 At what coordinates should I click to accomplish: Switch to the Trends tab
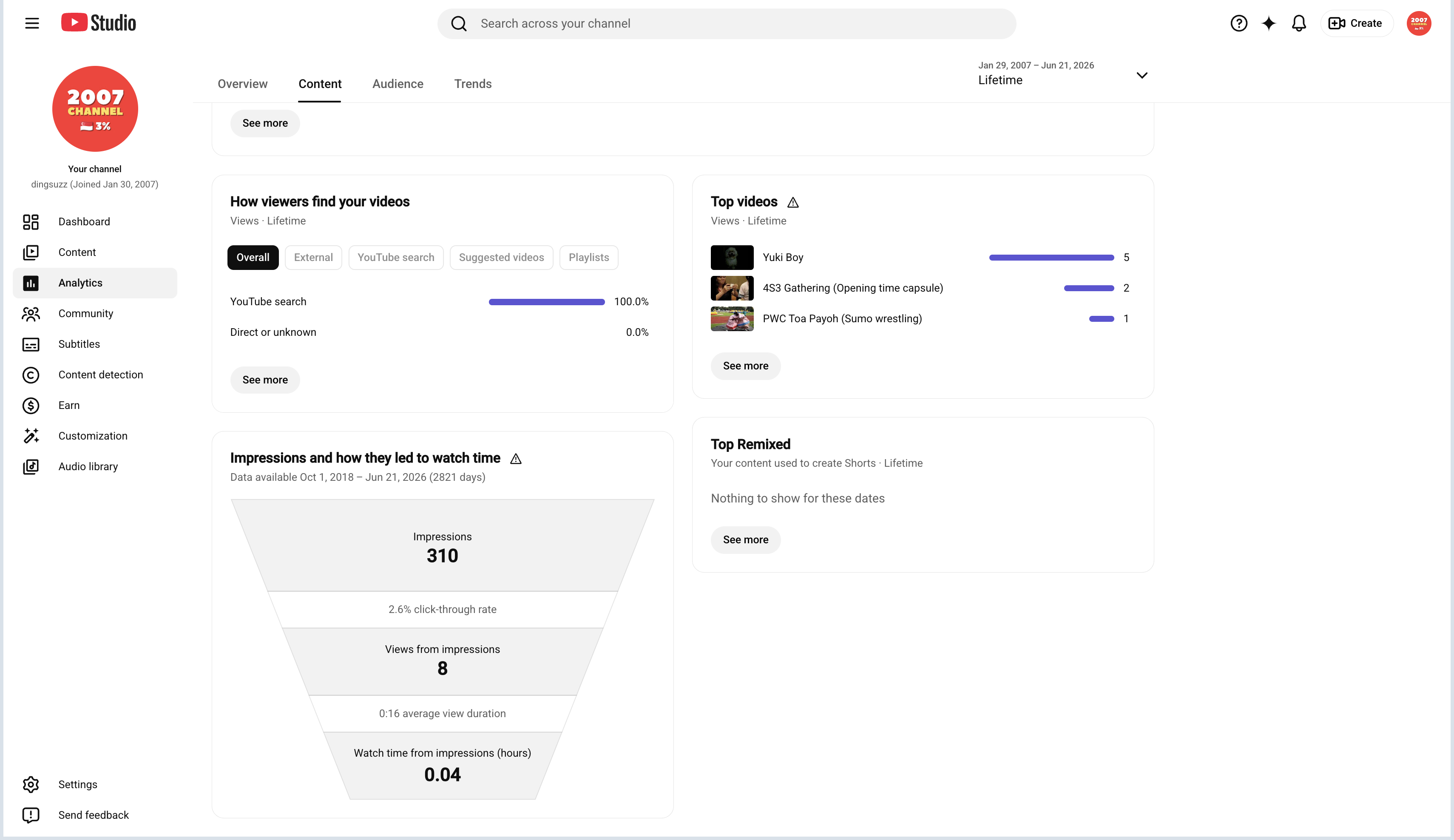click(473, 84)
